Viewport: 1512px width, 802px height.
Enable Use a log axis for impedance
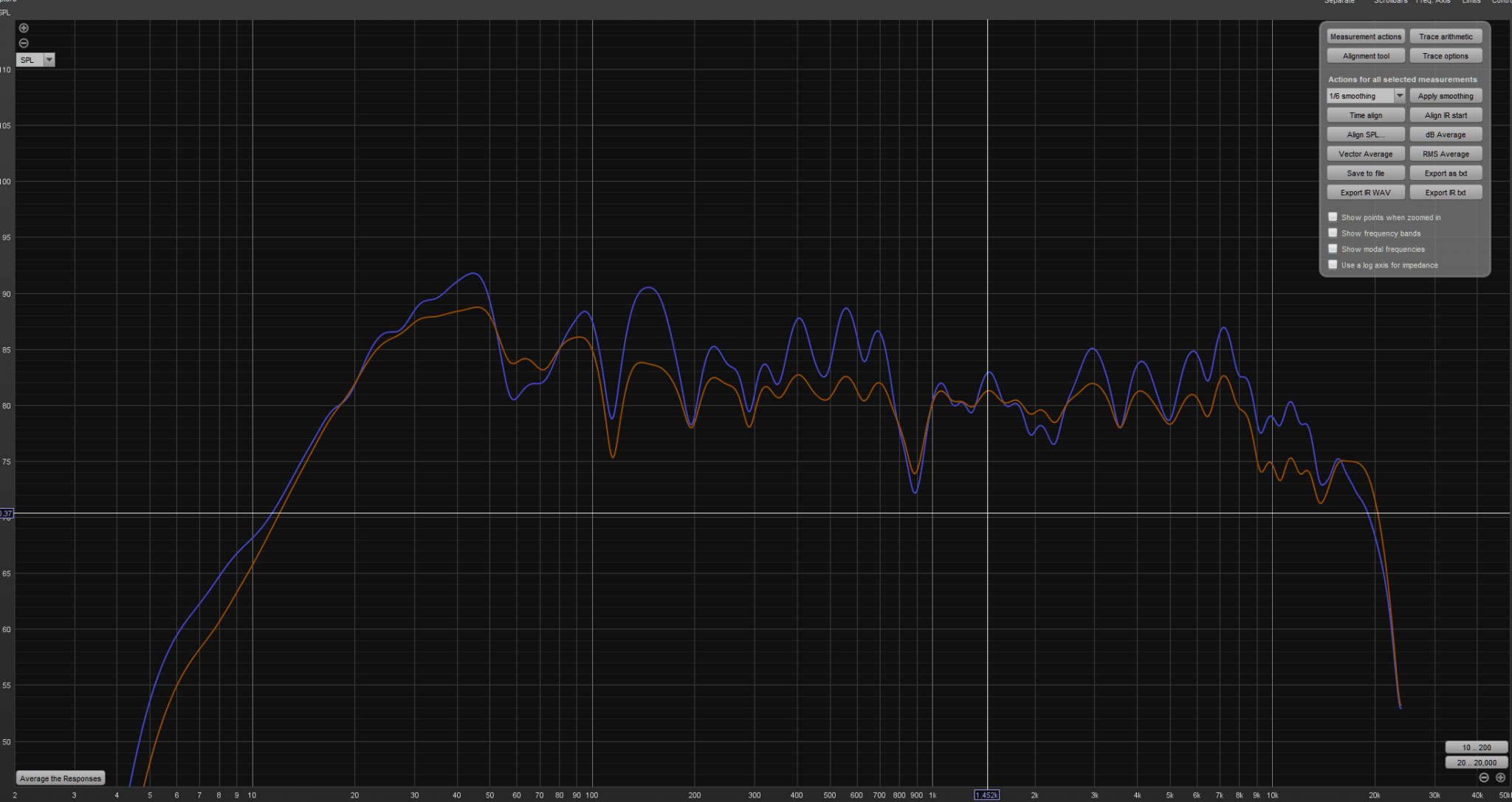[1333, 264]
